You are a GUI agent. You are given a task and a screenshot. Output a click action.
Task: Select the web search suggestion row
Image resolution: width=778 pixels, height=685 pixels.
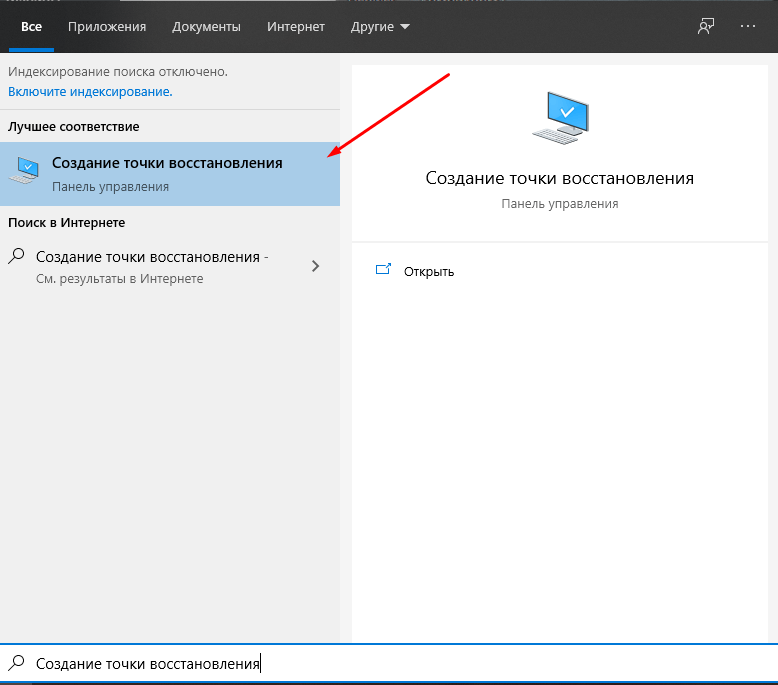pos(170,266)
